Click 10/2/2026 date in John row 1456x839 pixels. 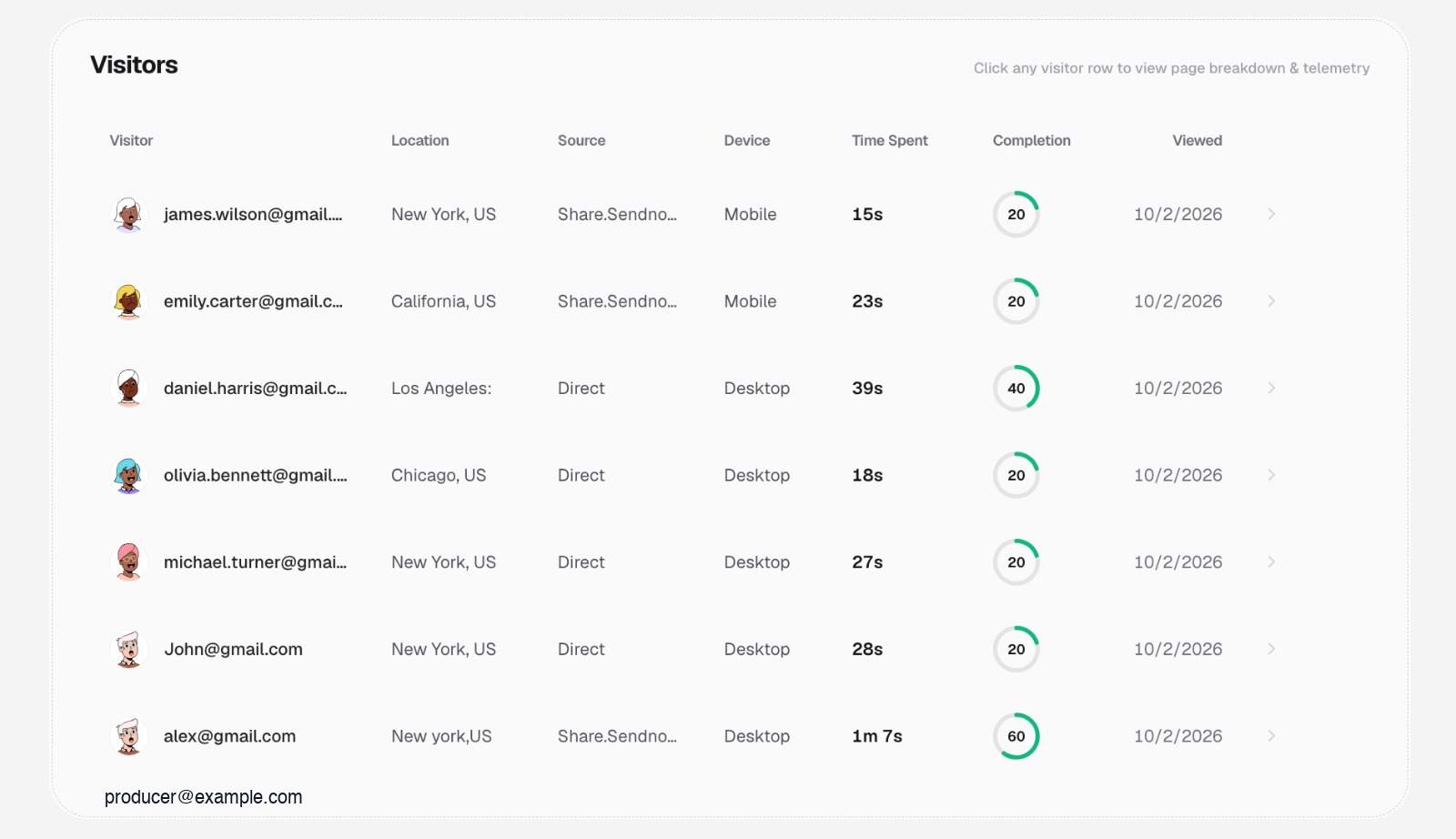pyautogui.click(x=1178, y=650)
